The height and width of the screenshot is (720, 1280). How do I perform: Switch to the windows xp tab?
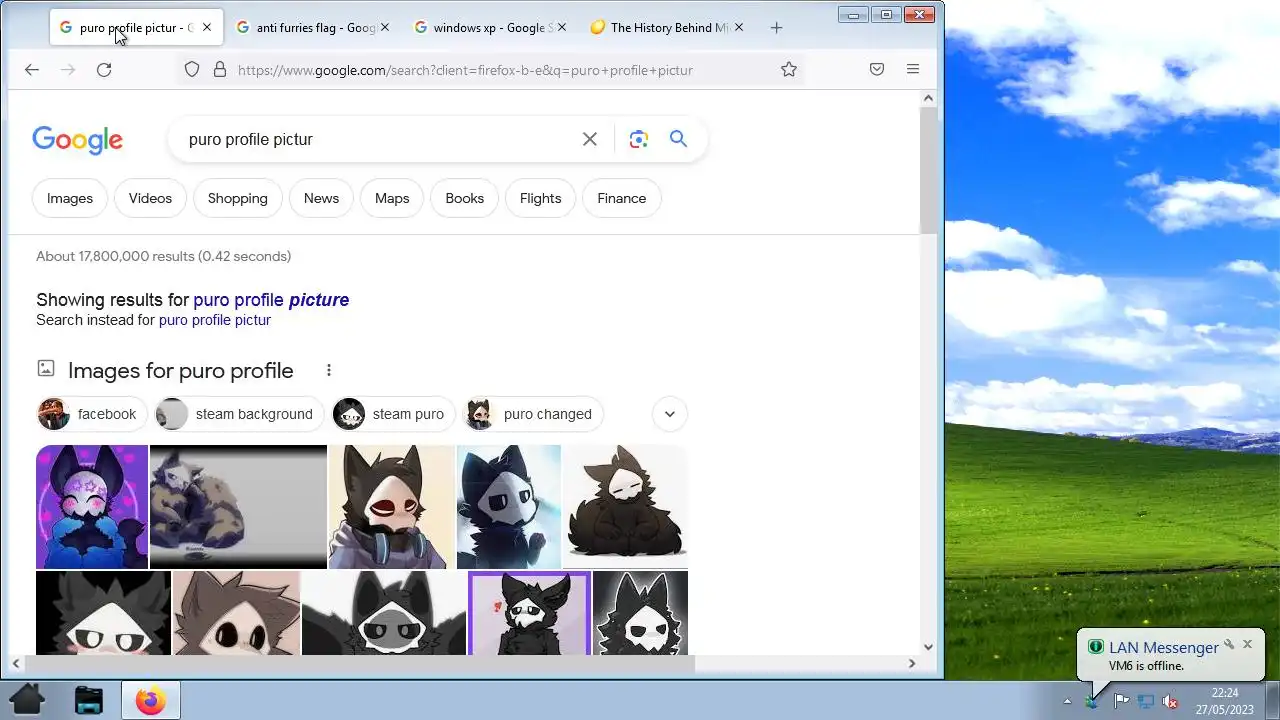click(x=490, y=28)
